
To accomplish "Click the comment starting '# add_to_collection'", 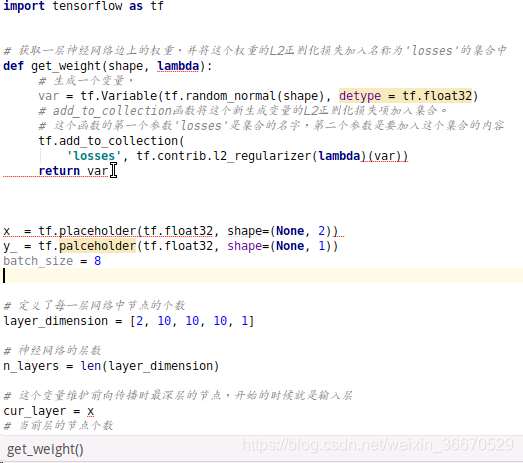I will point(243,111).
